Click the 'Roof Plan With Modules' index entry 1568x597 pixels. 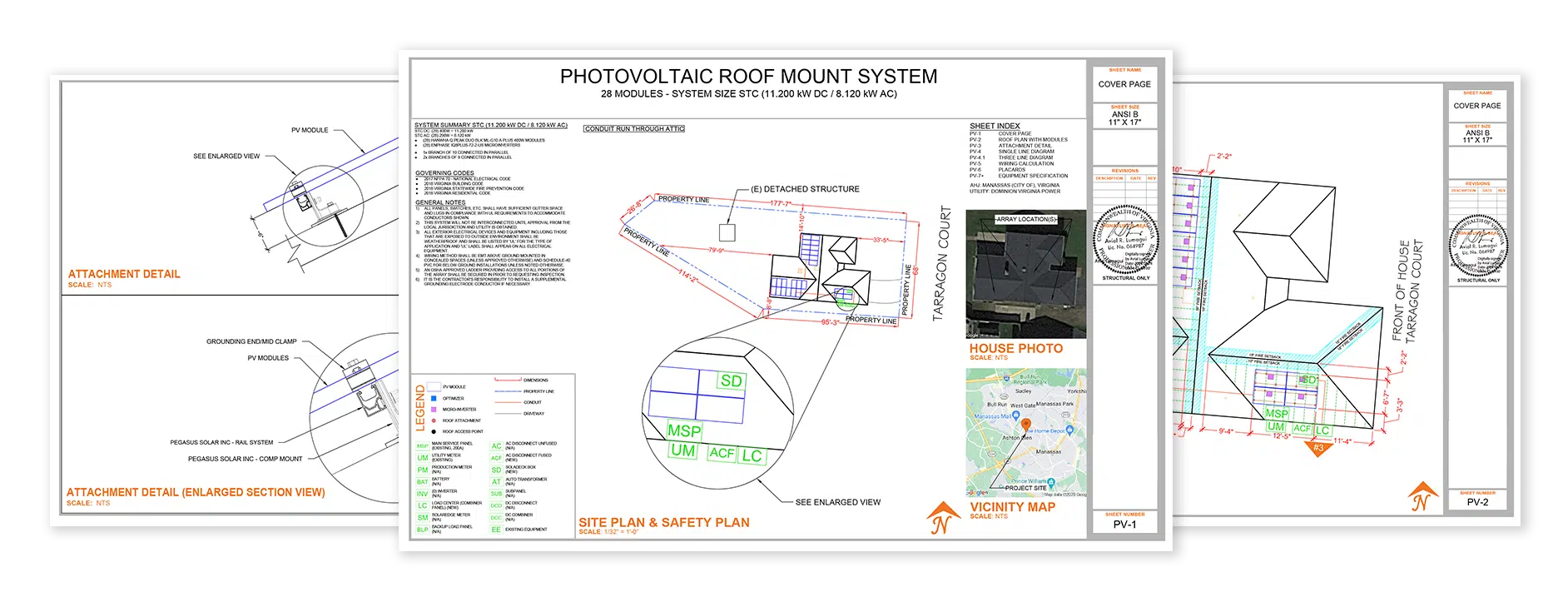[x=1033, y=140]
